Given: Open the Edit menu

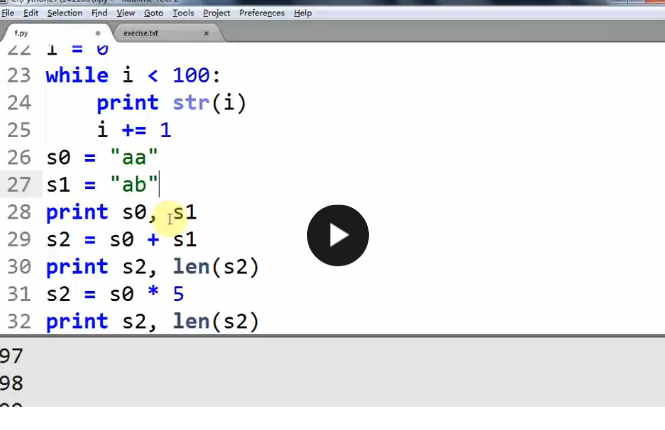Looking at the screenshot, I should [x=31, y=13].
